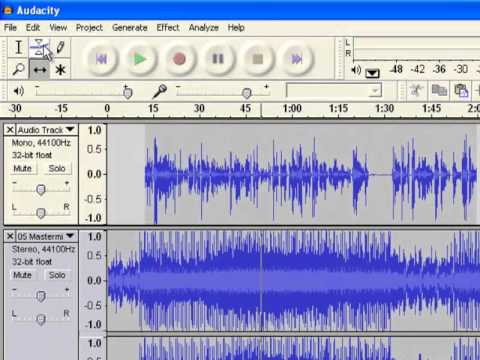Open the meter dropdown arrow
Viewport: 480px width, 360px height.
pyautogui.click(x=372, y=72)
